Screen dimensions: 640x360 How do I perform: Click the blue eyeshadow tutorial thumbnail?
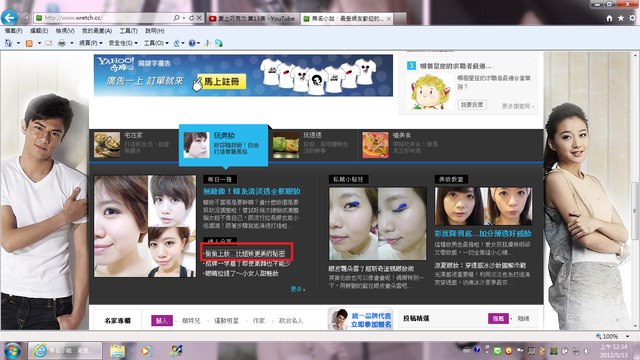click(378, 224)
